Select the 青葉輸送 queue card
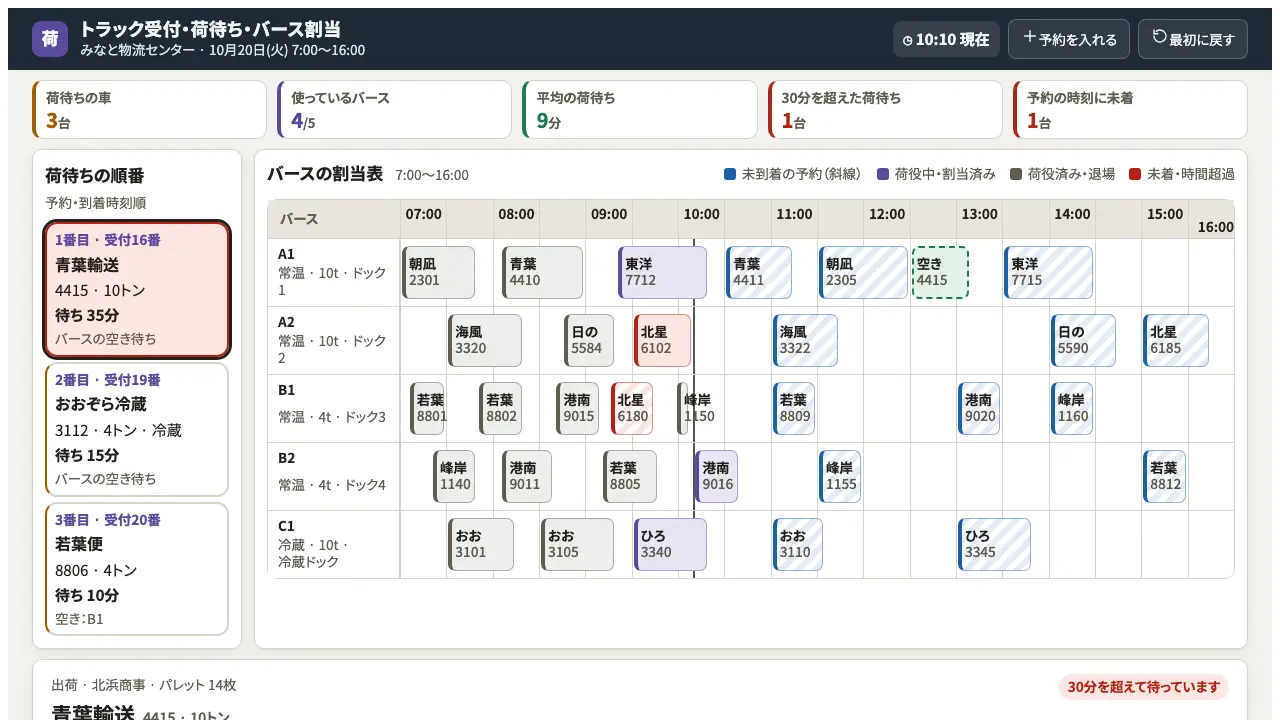 tap(137, 289)
